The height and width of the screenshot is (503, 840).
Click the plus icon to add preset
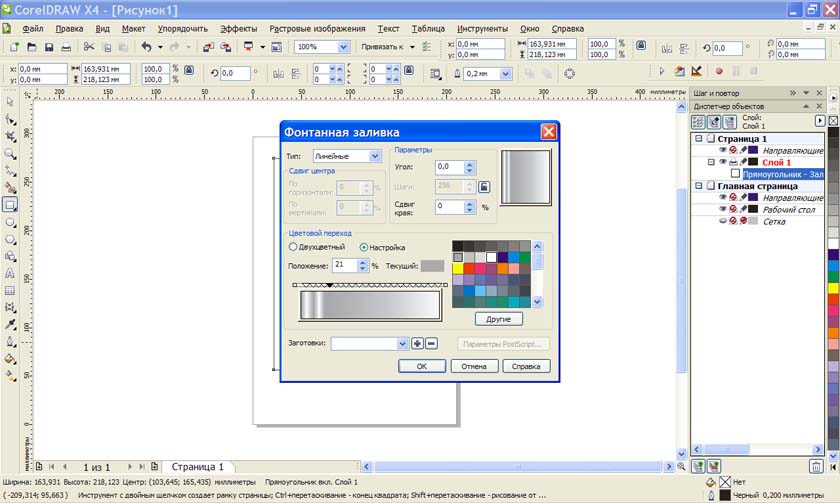tap(418, 344)
